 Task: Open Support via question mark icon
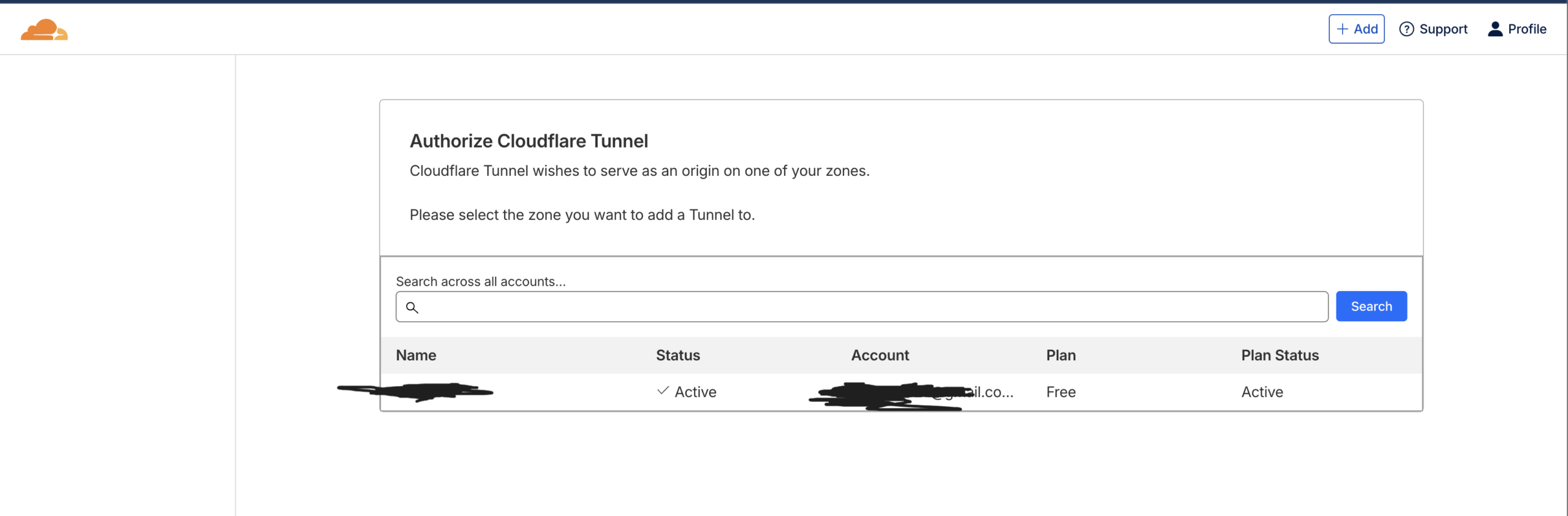[1406, 29]
